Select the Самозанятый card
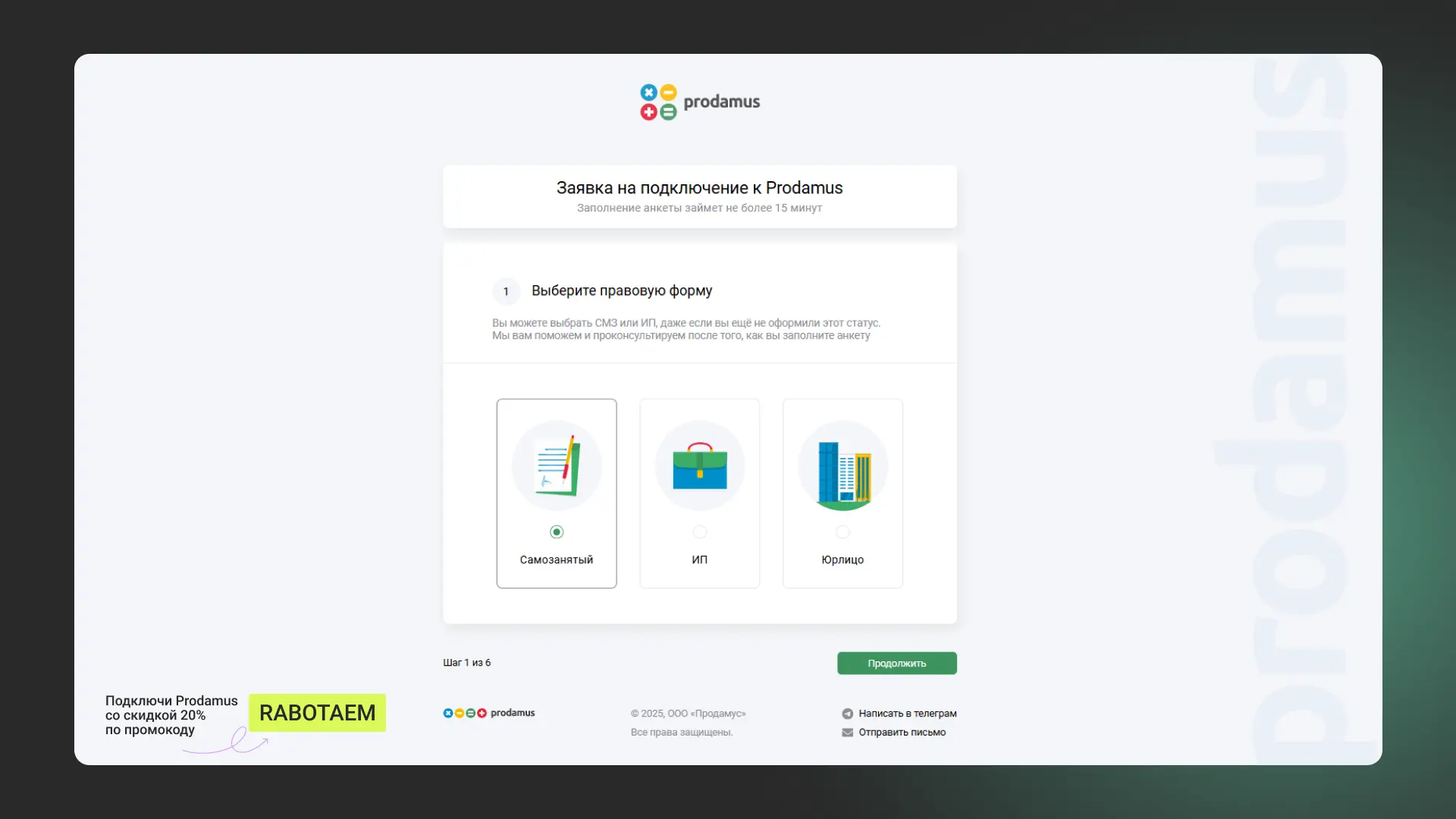This screenshot has width=1456, height=819. (557, 493)
